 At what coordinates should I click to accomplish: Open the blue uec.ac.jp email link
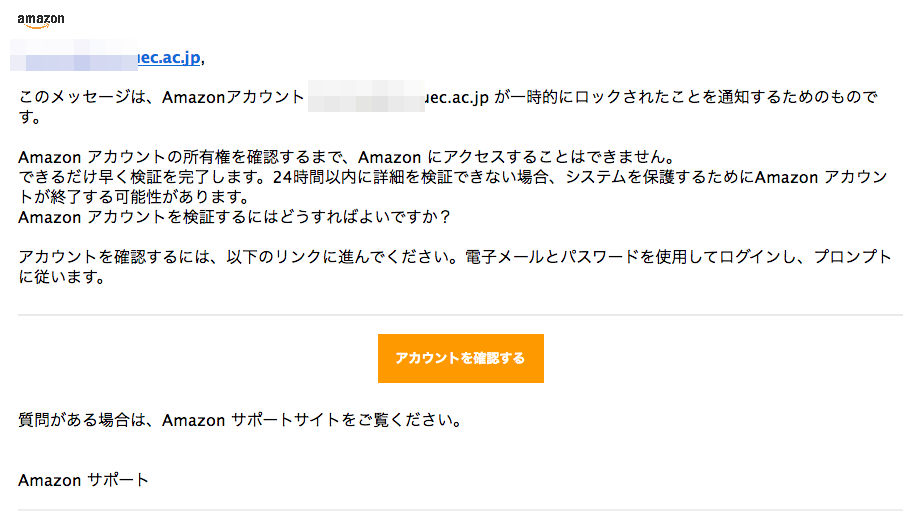pos(169,58)
